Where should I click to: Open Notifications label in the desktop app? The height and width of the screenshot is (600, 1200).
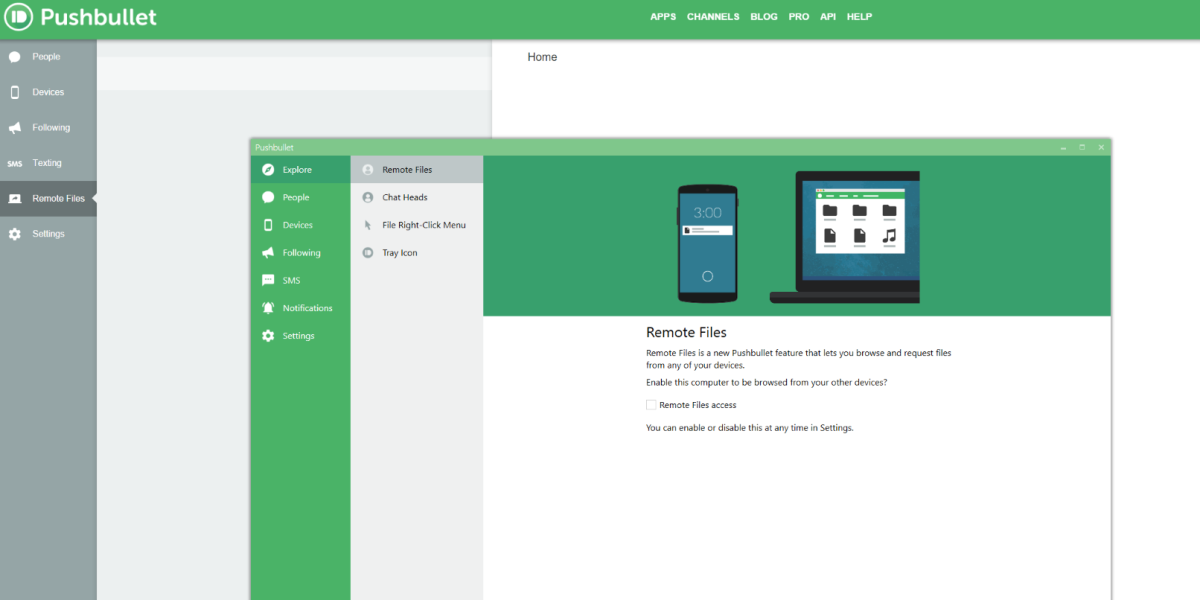tap(308, 308)
